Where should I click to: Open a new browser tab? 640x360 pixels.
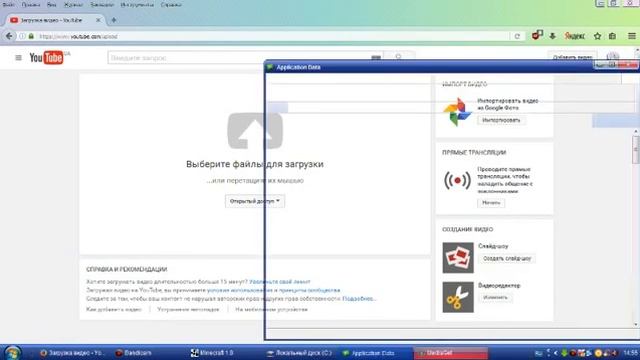pyautogui.click(x=114, y=20)
